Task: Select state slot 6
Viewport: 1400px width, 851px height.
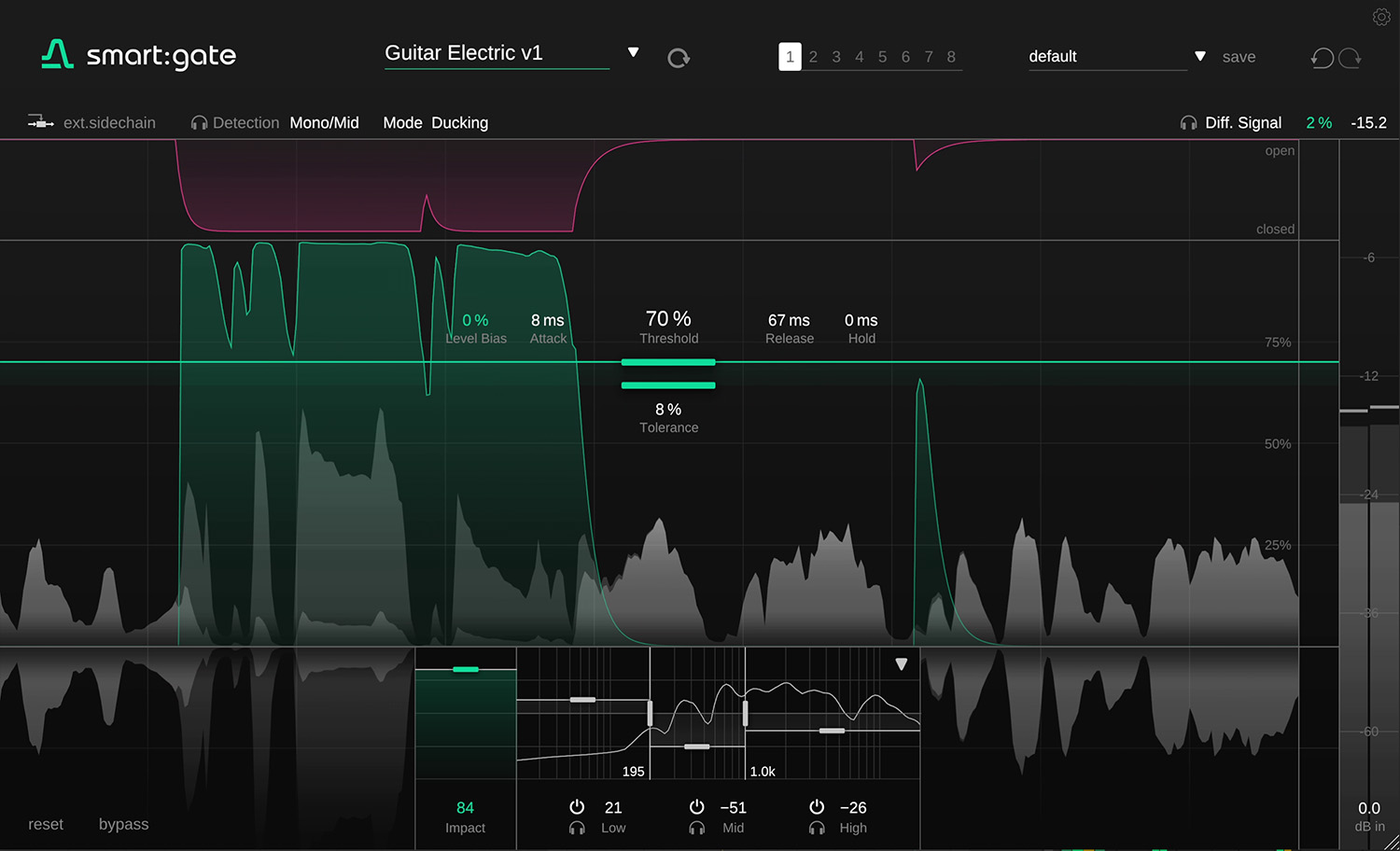Action: pos(905,57)
